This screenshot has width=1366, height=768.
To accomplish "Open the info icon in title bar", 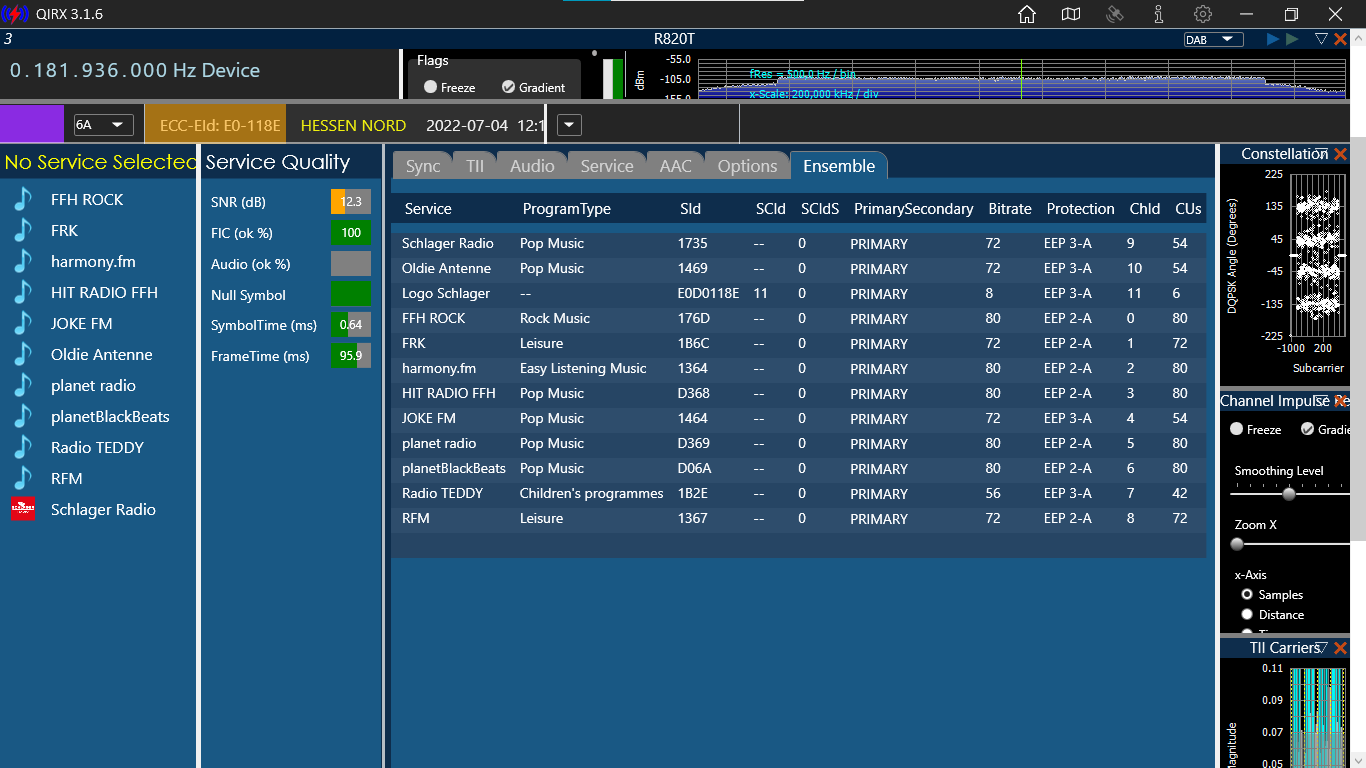I will [1158, 14].
